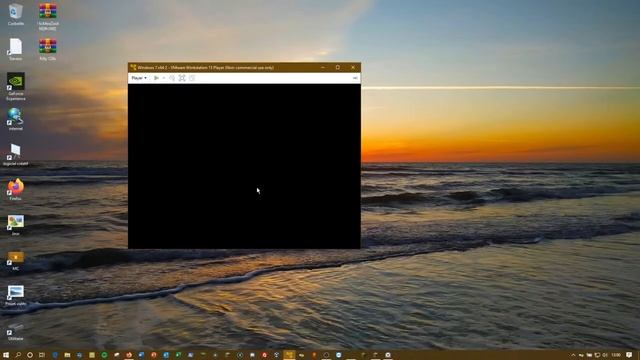Click the highlighted VMware Player taskbar button
The width and height of the screenshot is (640, 360).
(289, 355)
